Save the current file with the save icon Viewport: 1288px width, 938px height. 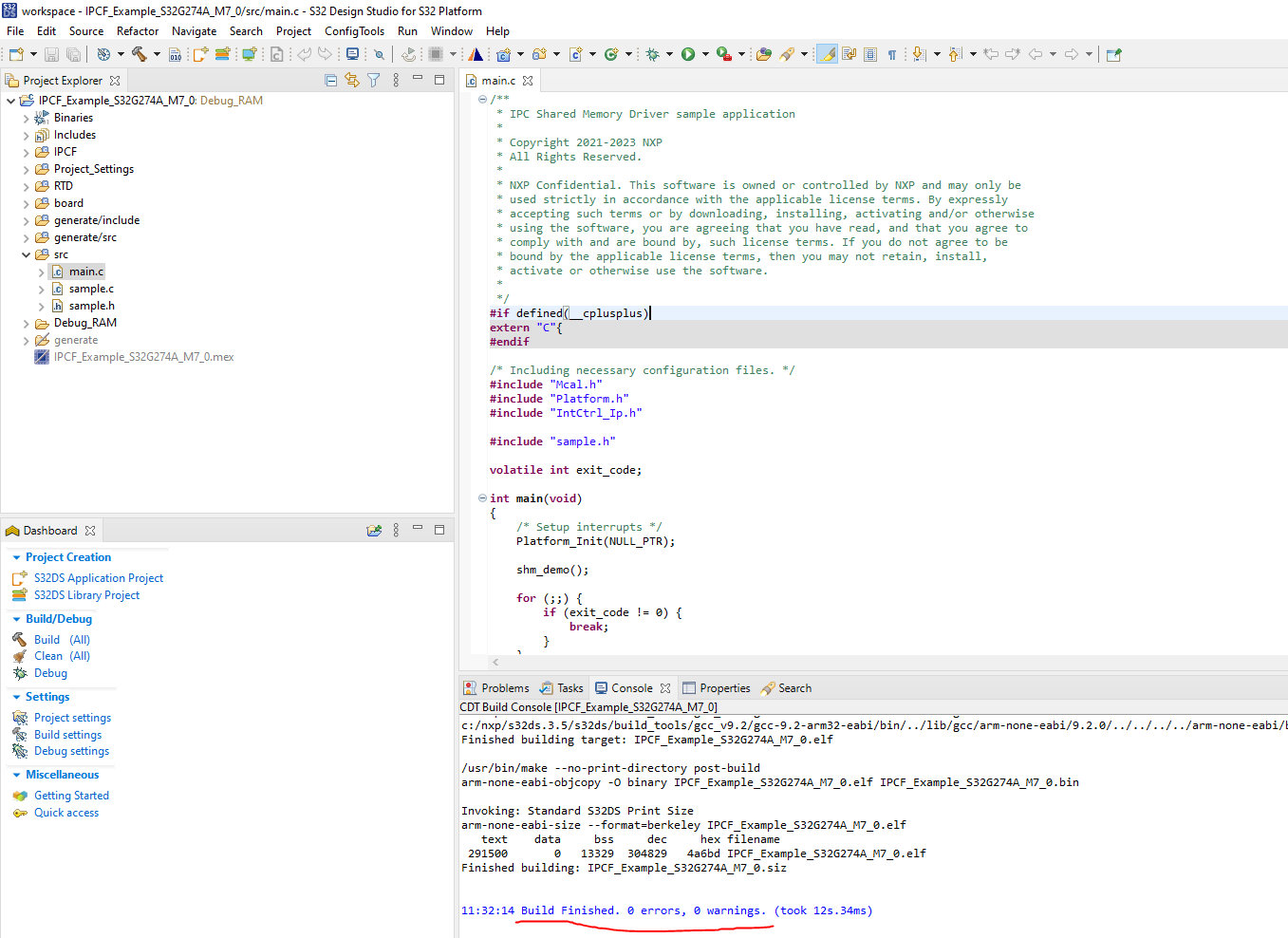pyautogui.click(x=52, y=54)
